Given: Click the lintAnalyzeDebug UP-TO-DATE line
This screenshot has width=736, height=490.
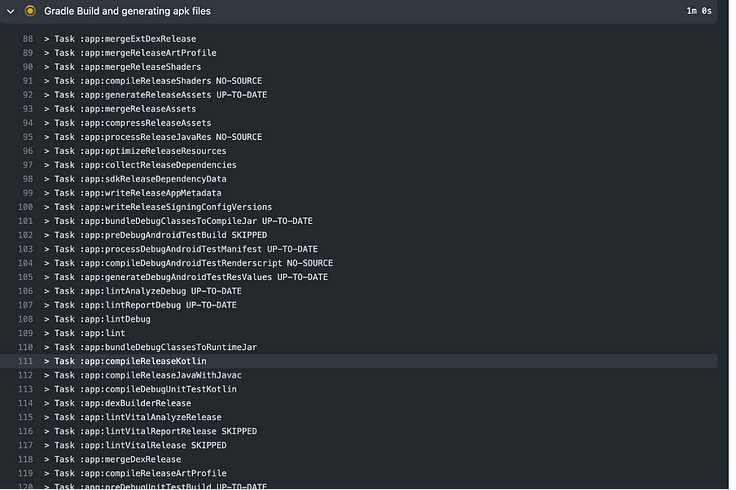Looking at the screenshot, I should pyautogui.click(x=143, y=291).
